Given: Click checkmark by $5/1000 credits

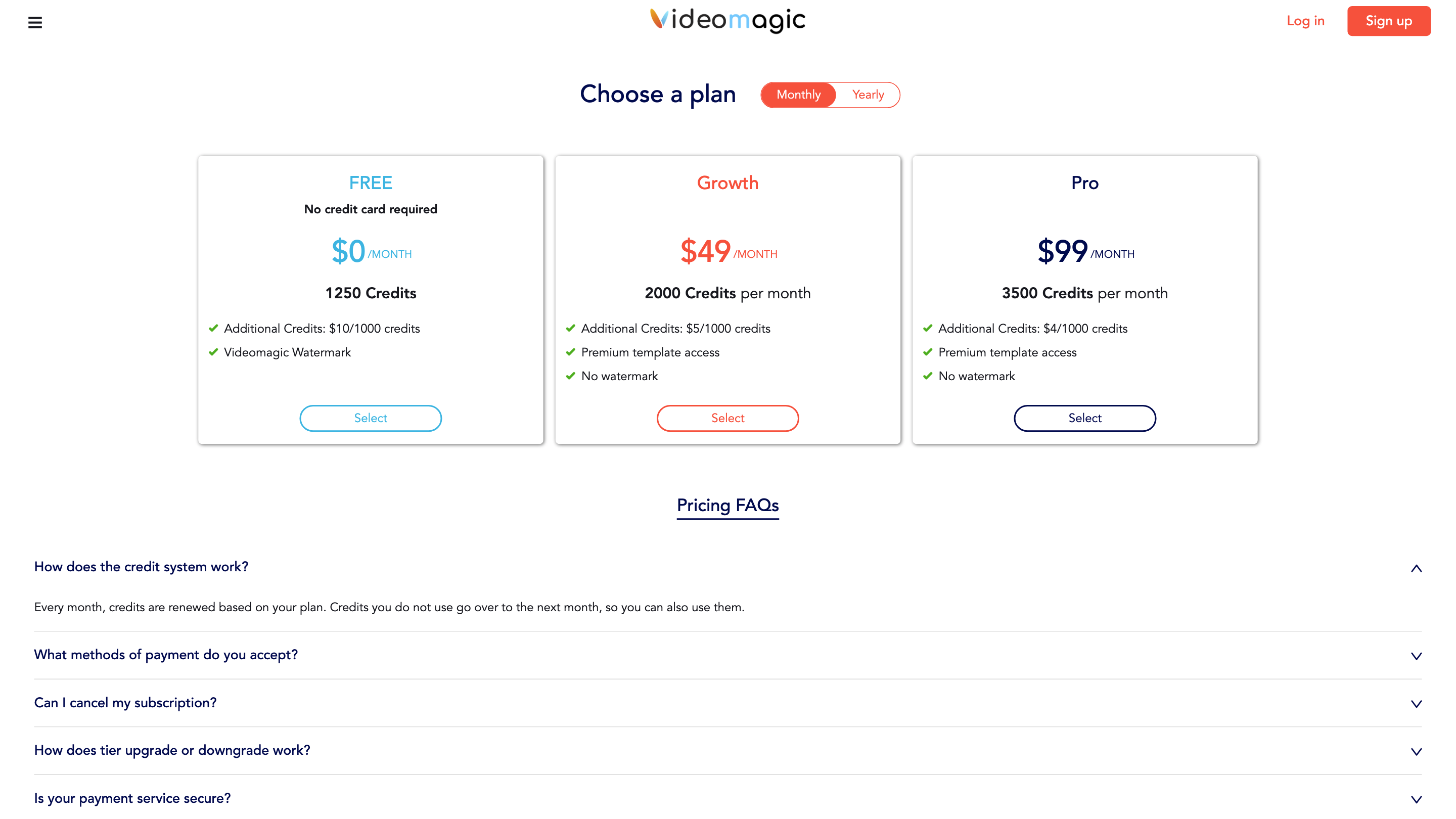Looking at the screenshot, I should [570, 329].
